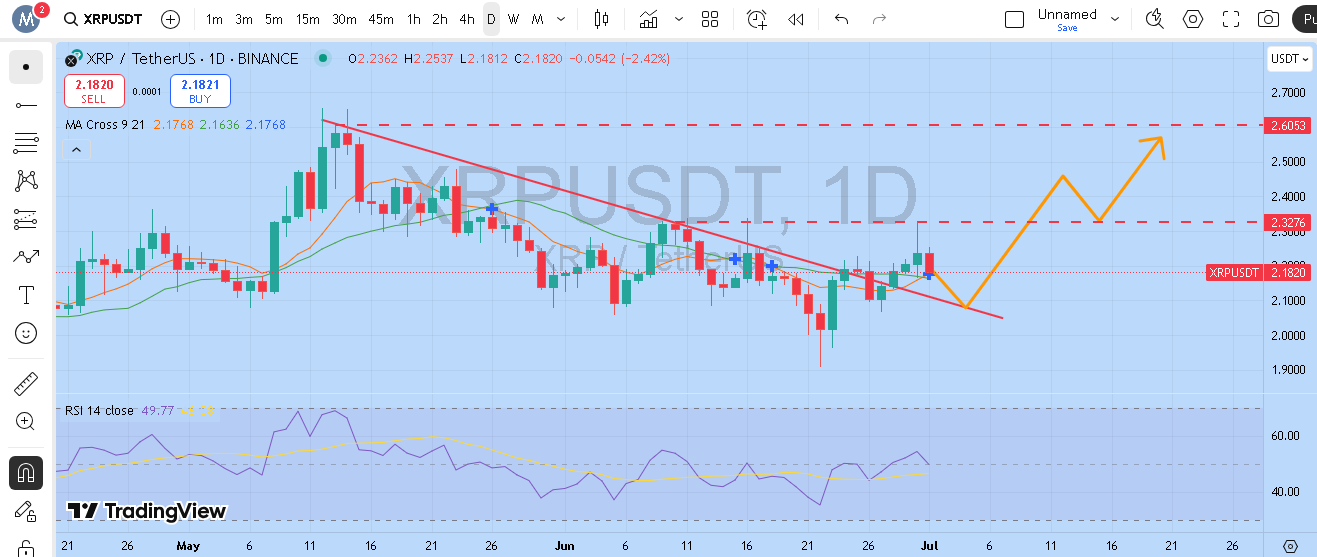
Task: Toggle stay in drawing mode
Action: coord(26,511)
